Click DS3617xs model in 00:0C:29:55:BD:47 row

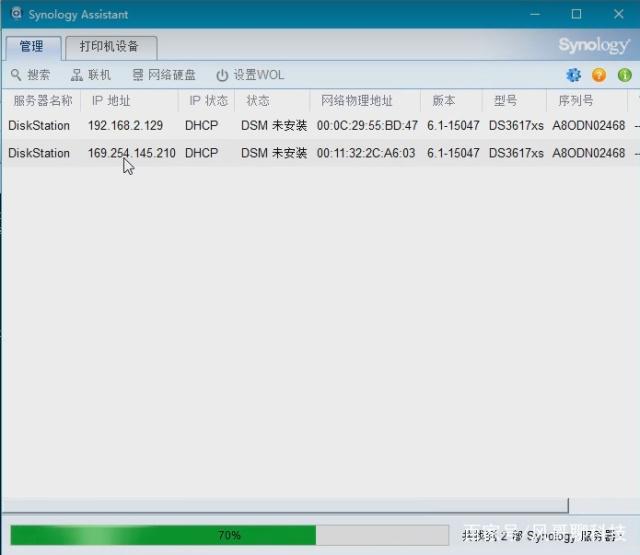click(x=516, y=126)
